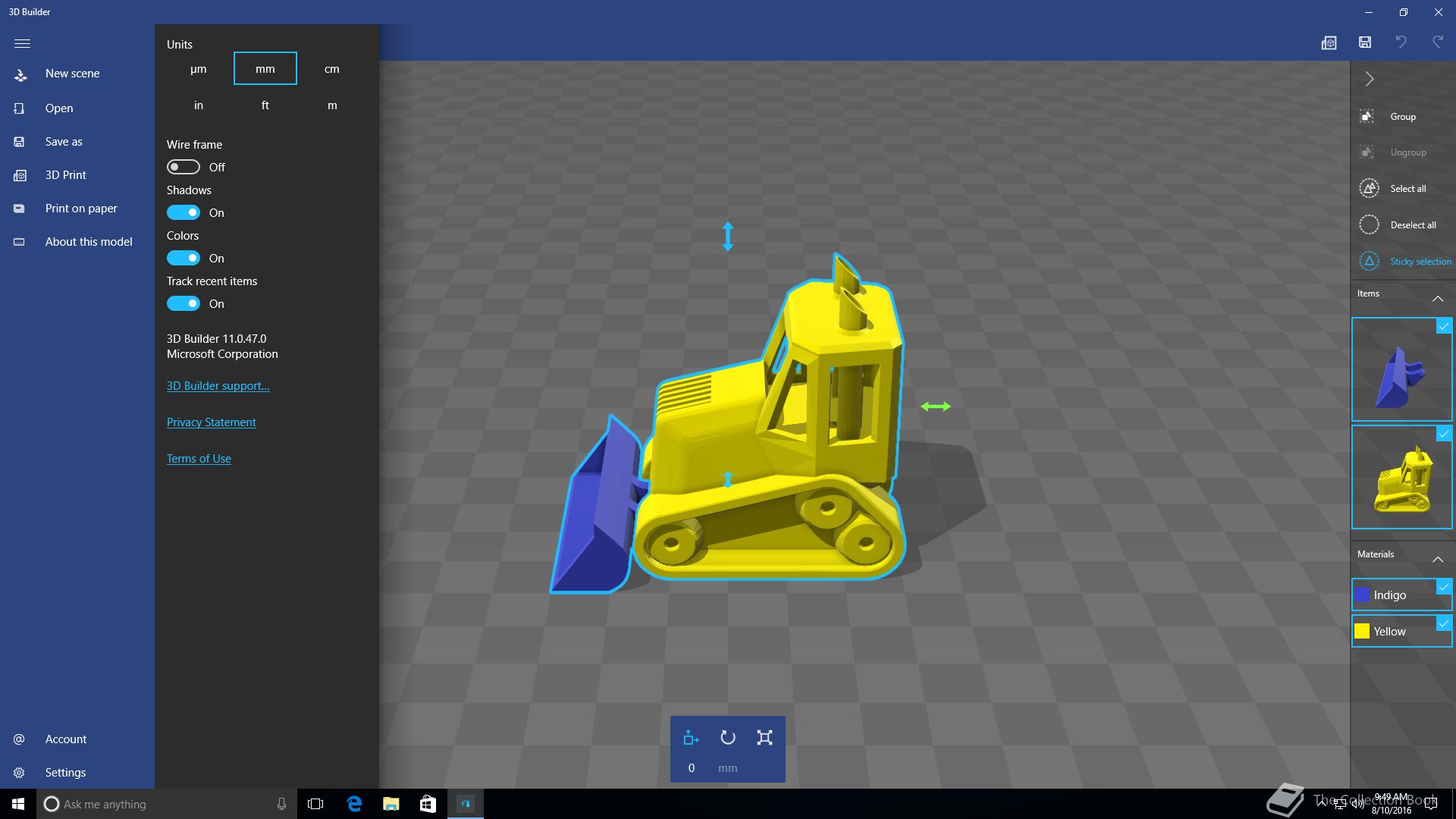Click the Print on paper icon

pyautogui.click(x=20, y=209)
